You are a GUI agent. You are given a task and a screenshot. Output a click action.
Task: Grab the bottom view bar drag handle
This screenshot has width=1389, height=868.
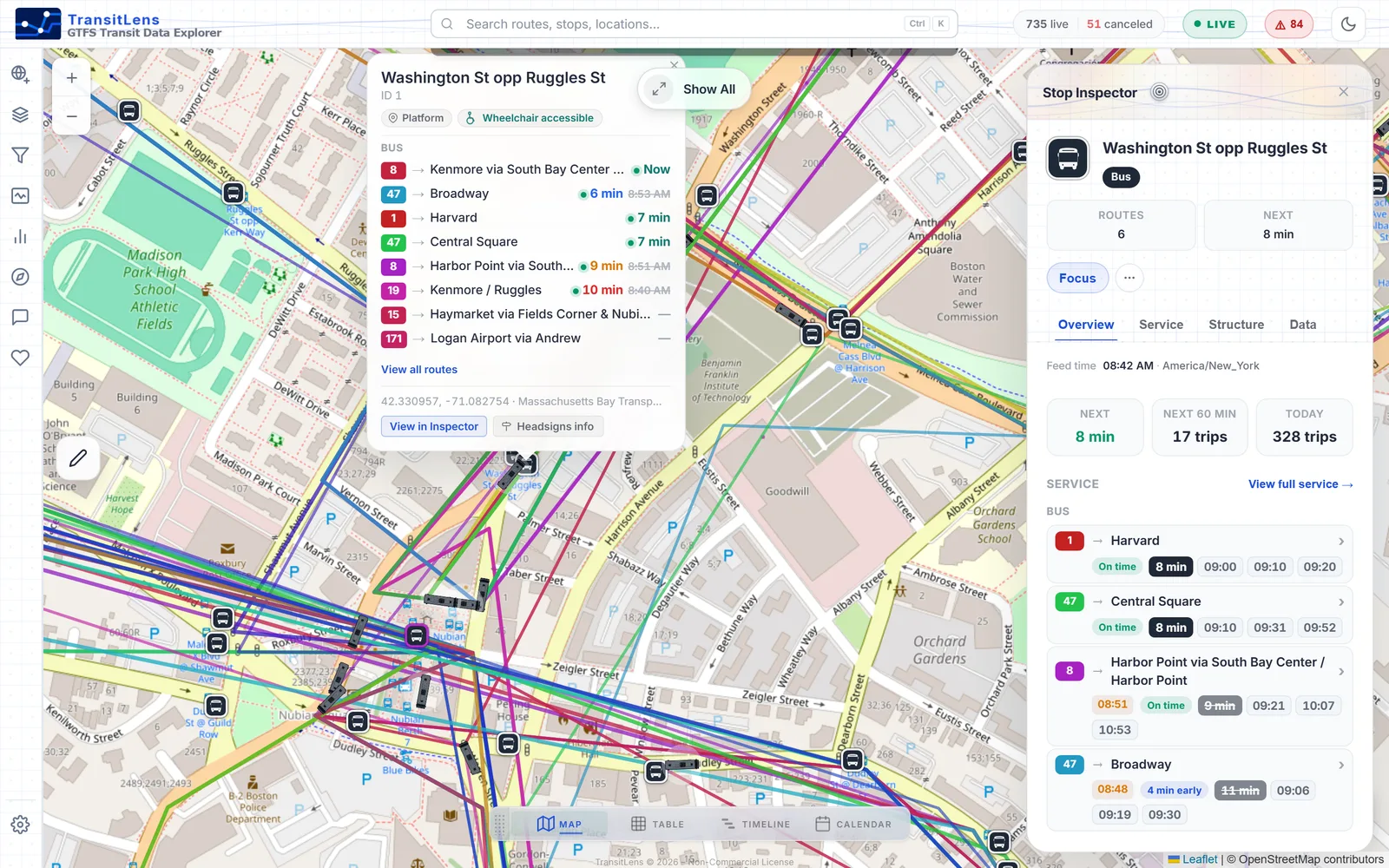tap(500, 824)
